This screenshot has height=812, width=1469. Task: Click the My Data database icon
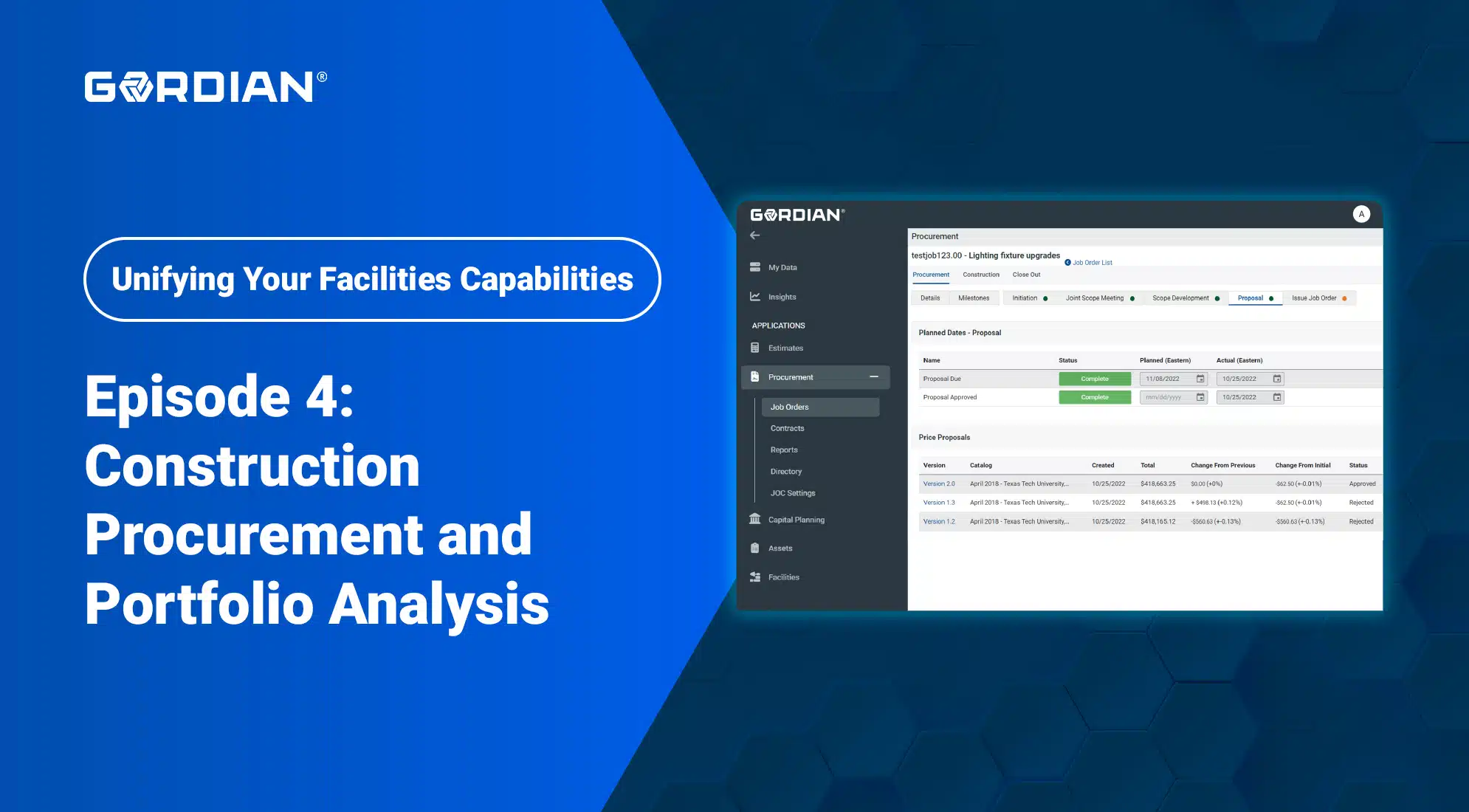click(754, 267)
